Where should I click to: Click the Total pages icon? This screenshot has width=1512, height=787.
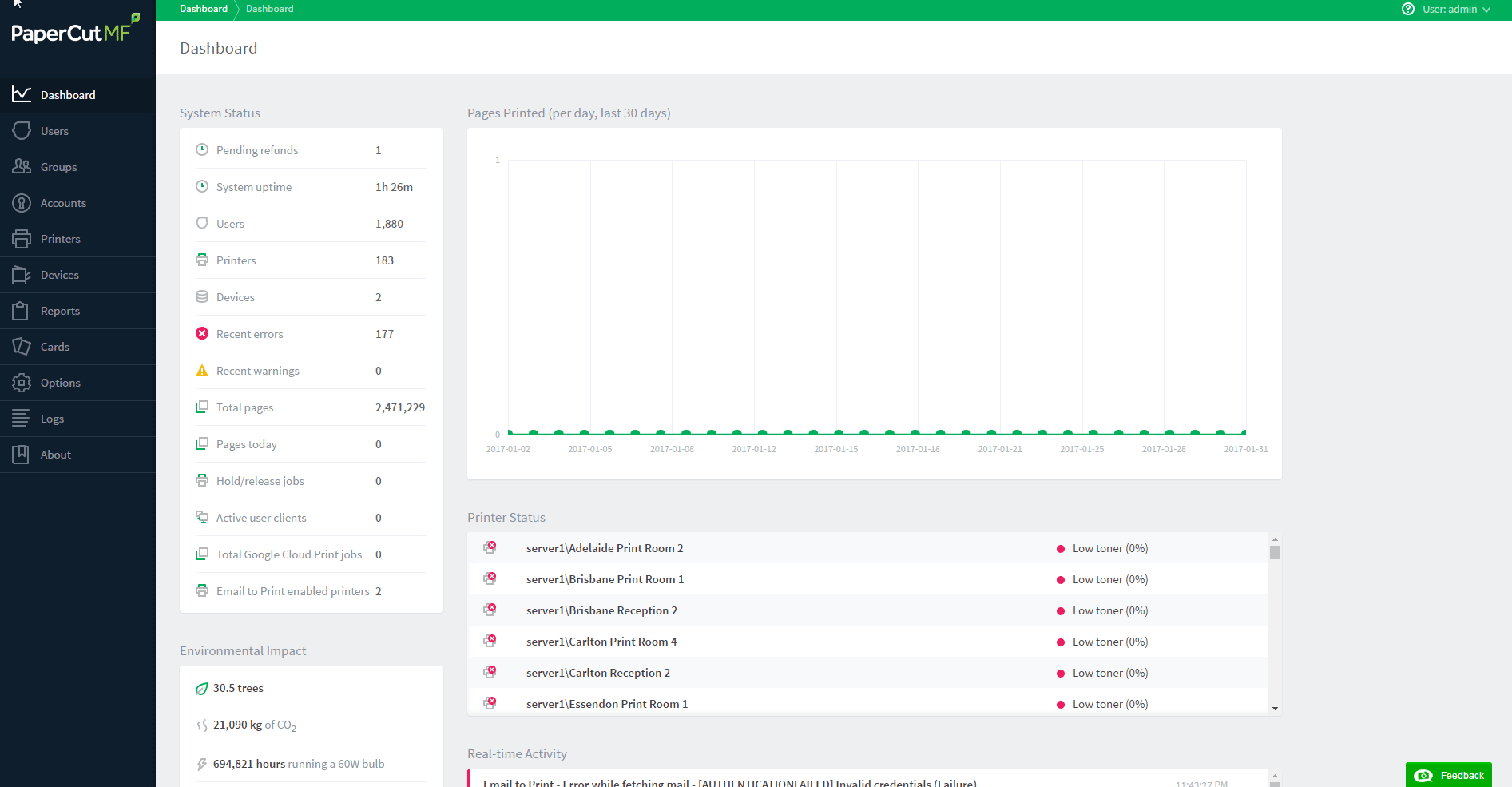[x=202, y=407]
